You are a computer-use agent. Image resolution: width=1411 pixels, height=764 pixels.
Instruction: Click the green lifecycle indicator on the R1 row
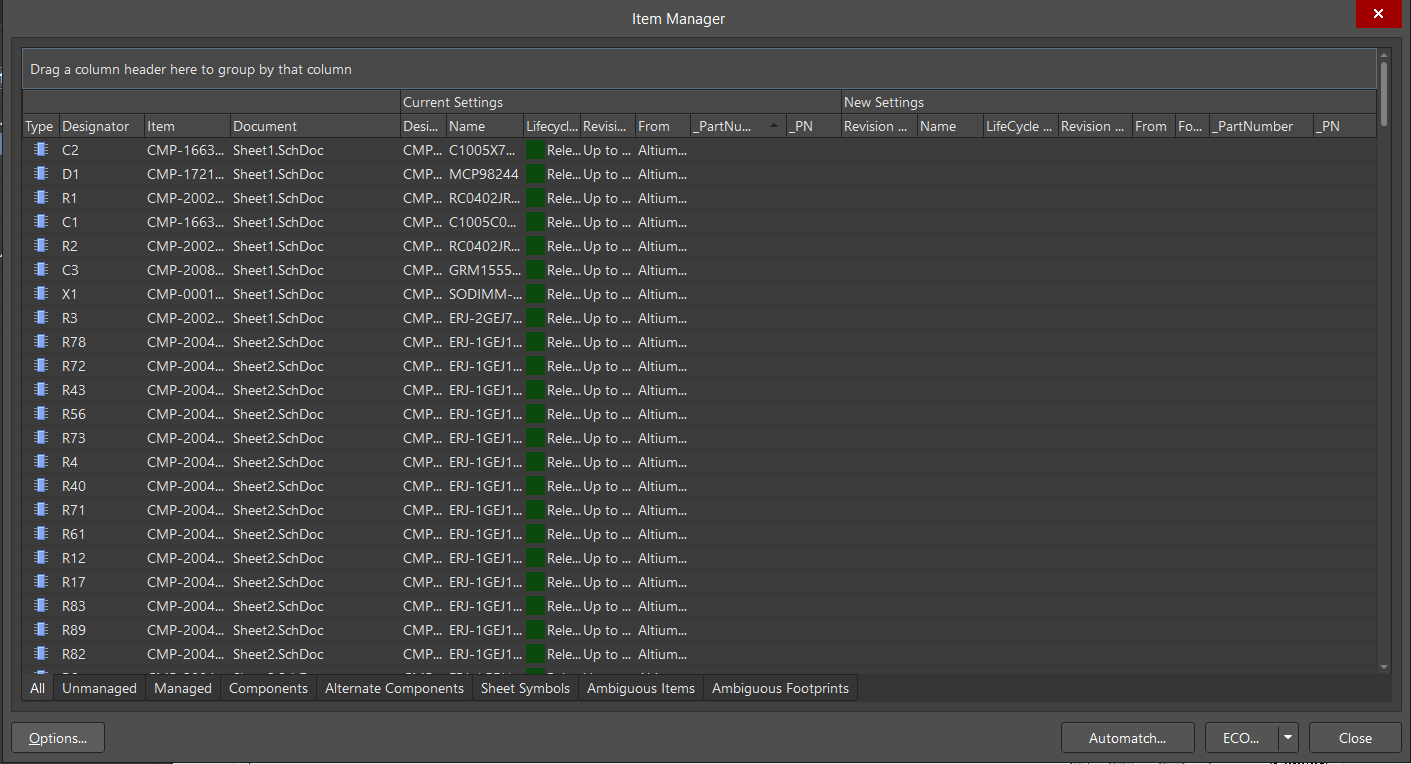tap(535, 197)
